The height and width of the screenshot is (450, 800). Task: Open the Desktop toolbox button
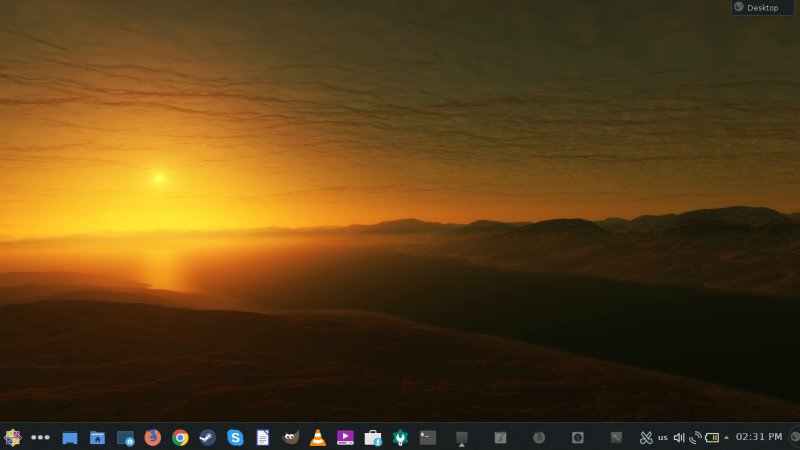pyautogui.click(x=762, y=7)
